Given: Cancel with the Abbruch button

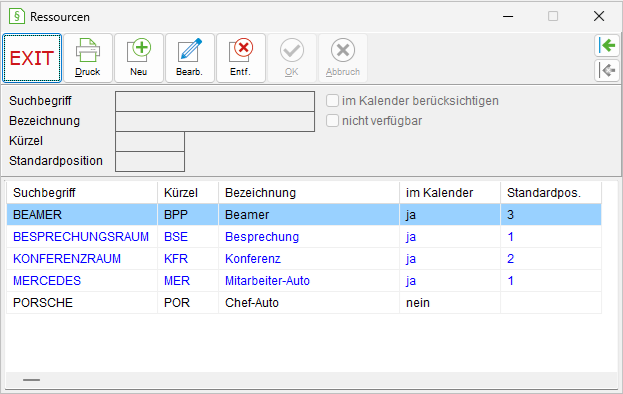Looking at the screenshot, I should point(342,58).
